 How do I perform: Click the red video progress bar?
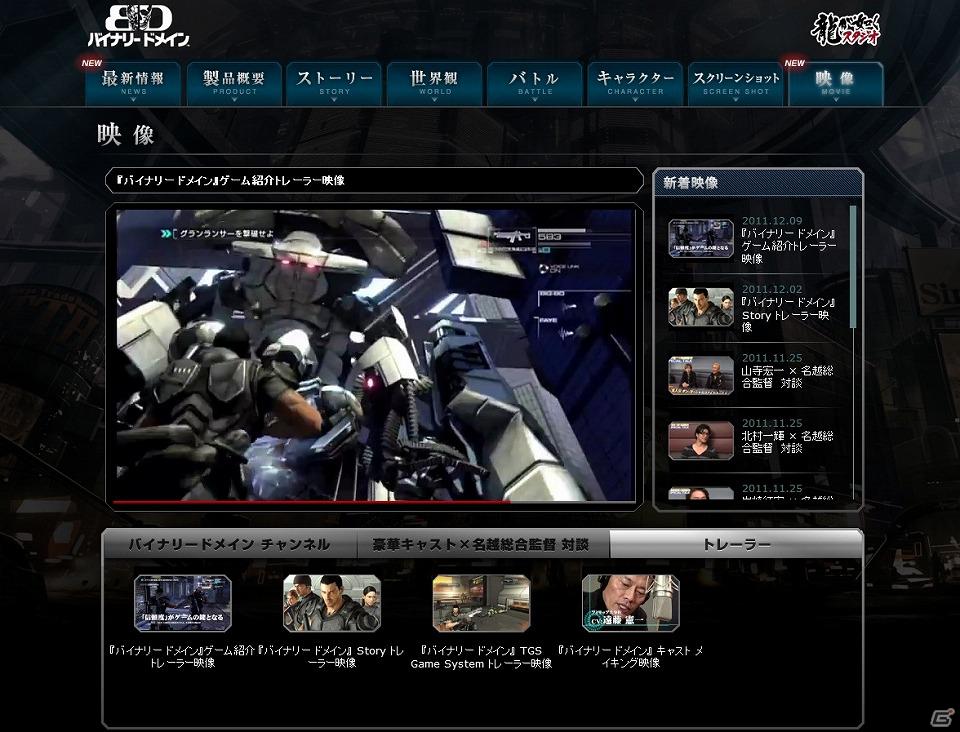point(311,501)
